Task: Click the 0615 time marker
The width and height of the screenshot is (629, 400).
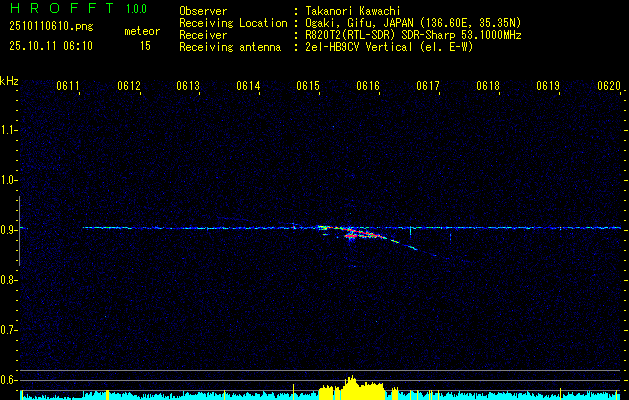Action: (x=308, y=86)
